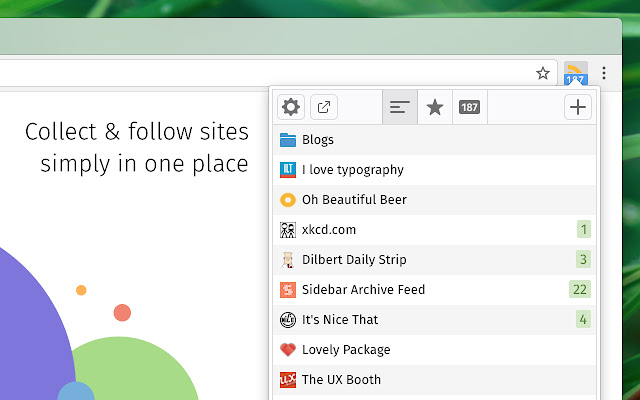Click the RSS extension icon in the browser toolbar

[x=575, y=73]
